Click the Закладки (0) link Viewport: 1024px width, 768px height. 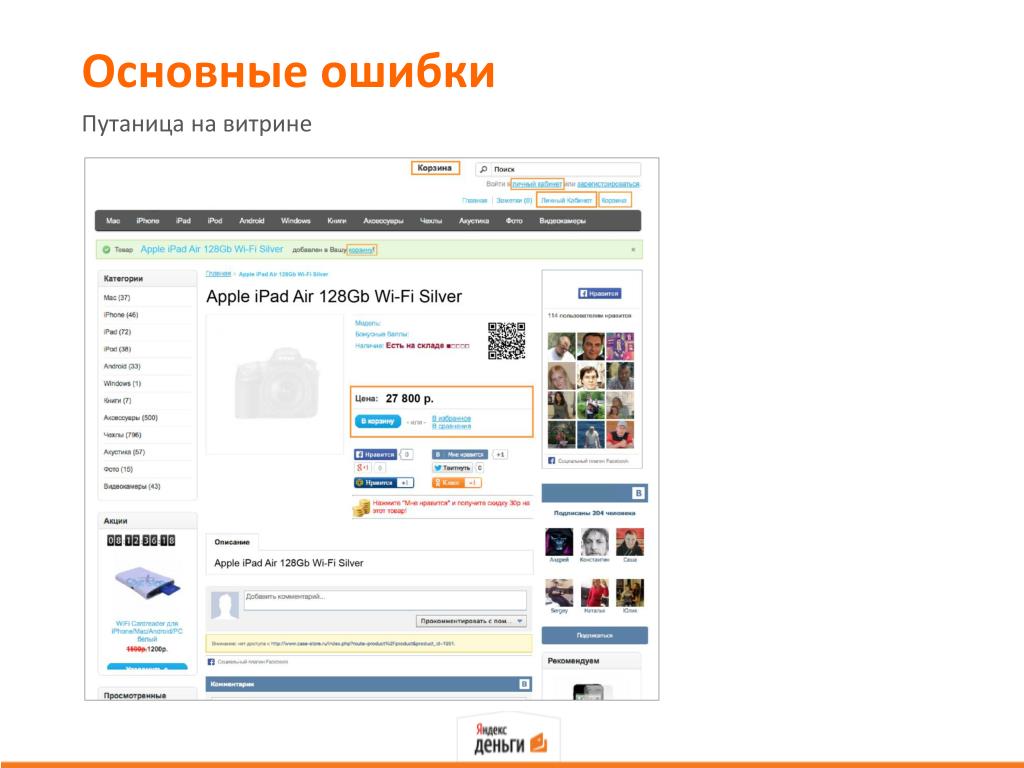pos(514,200)
